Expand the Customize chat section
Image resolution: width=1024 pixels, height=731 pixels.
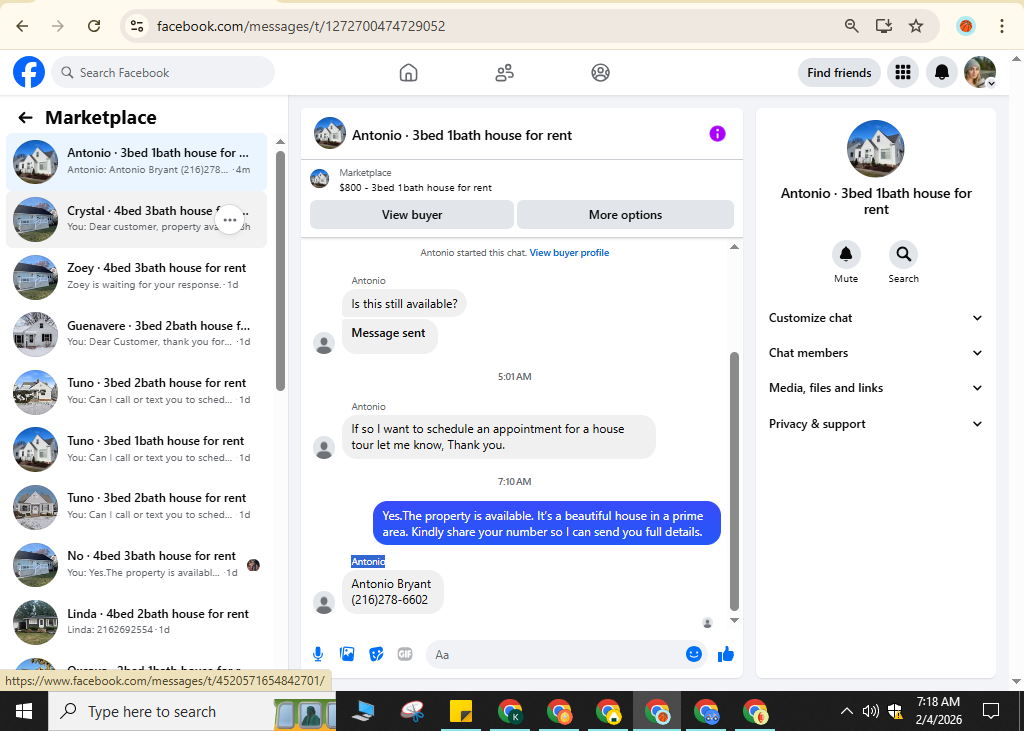click(875, 318)
